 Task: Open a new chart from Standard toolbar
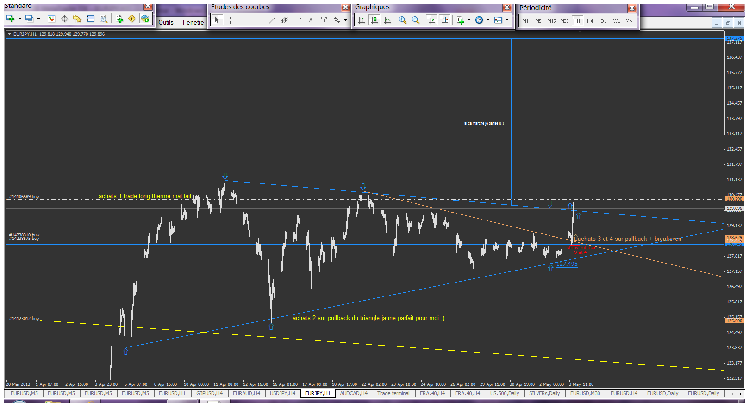[10, 18]
